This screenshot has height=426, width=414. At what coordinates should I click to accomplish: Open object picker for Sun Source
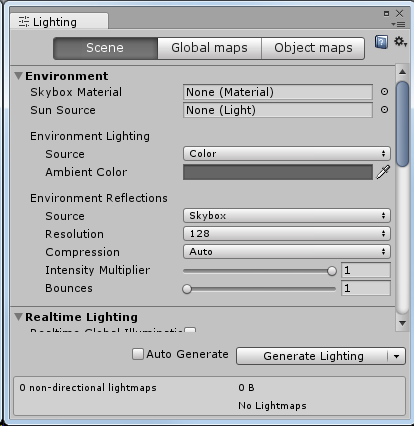384,110
